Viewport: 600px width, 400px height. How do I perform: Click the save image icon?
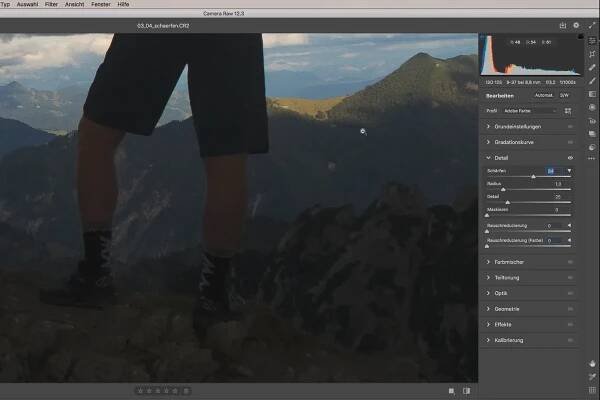pos(563,25)
